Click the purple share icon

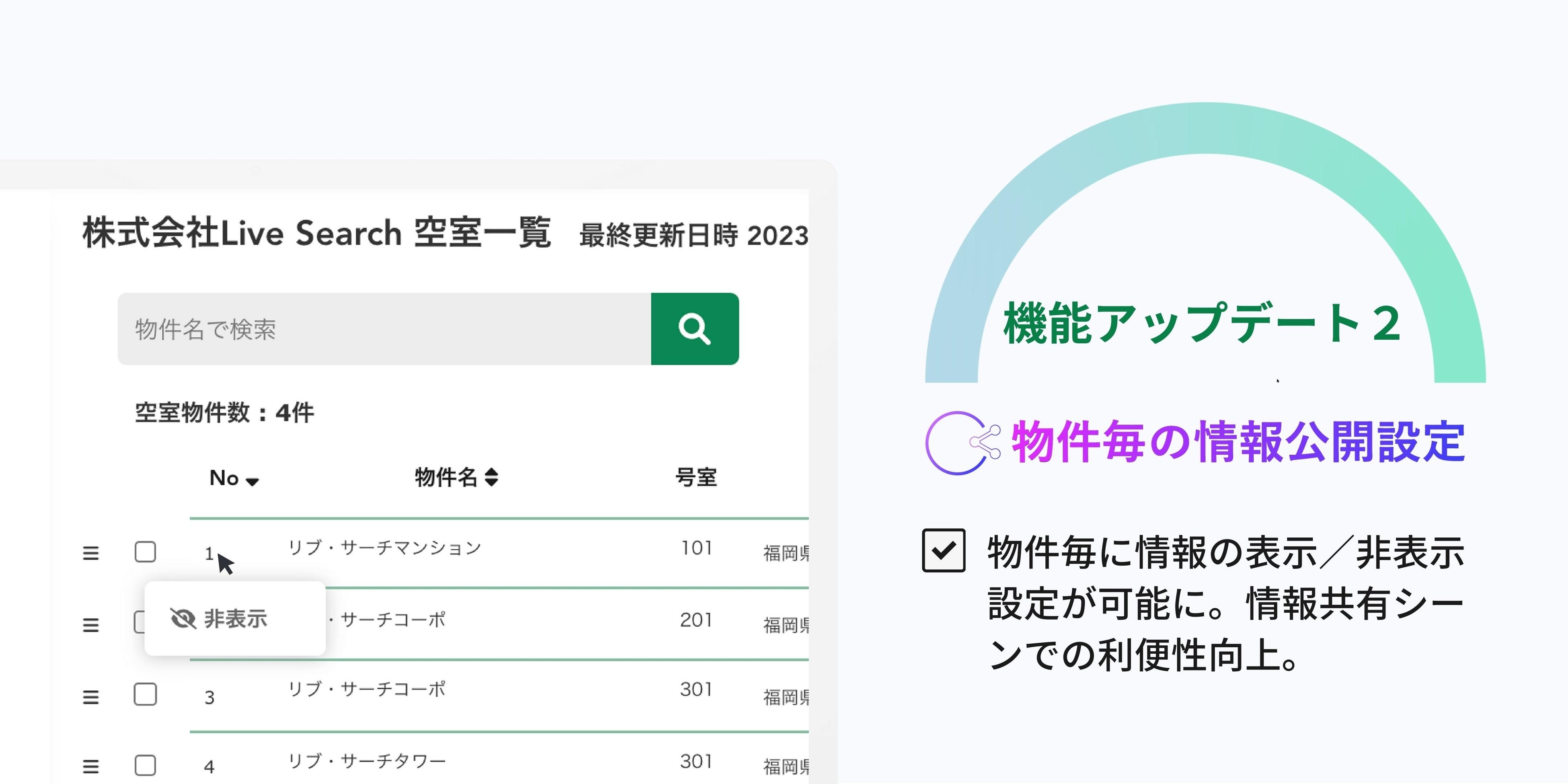[985, 442]
